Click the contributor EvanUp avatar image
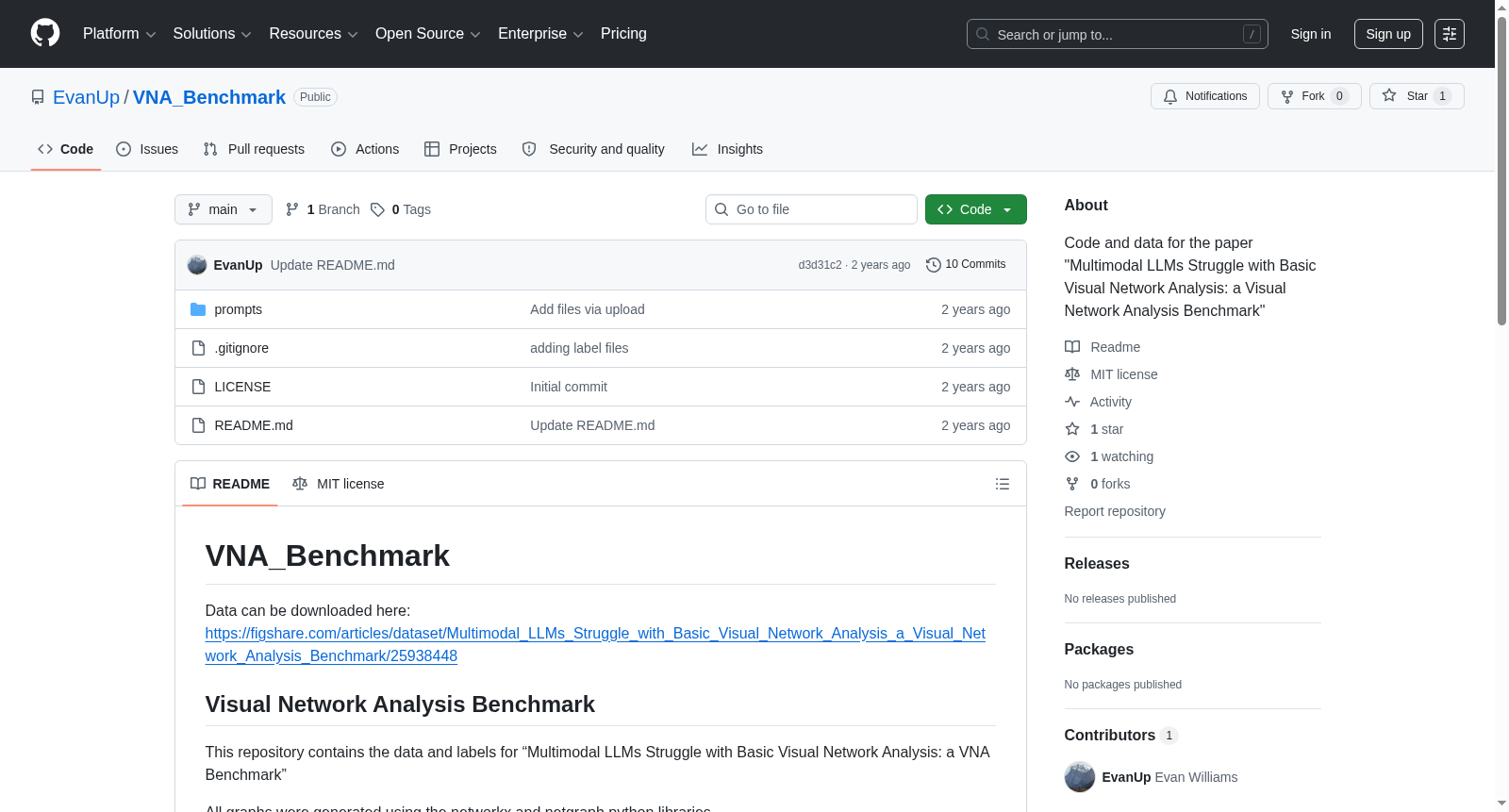 (x=1080, y=777)
